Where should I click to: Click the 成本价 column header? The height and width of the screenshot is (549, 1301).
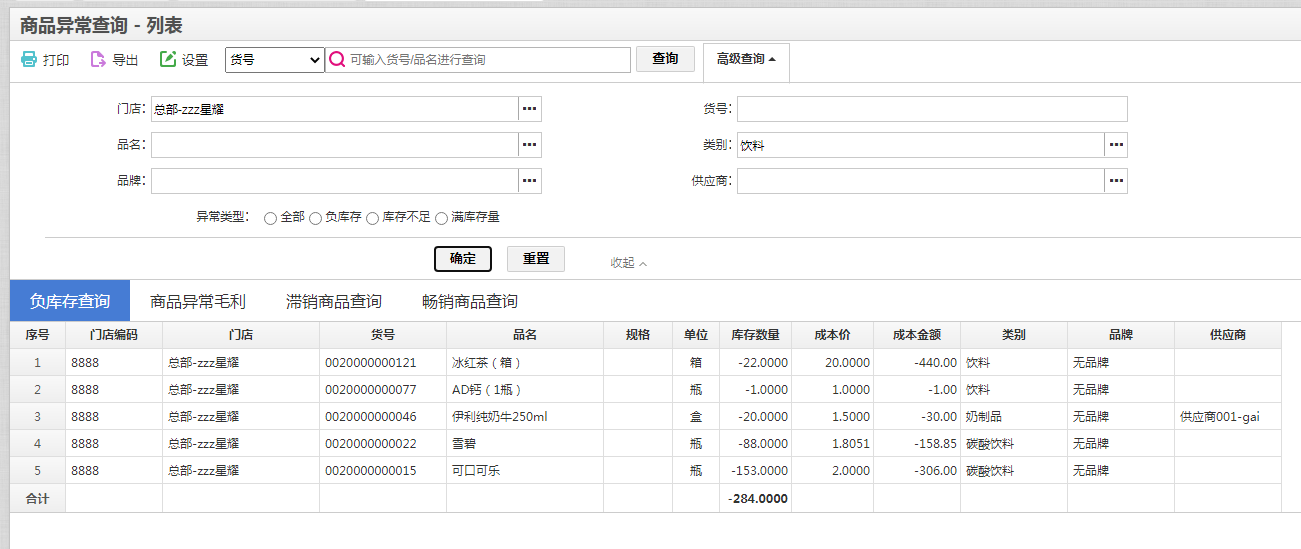[832, 335]
